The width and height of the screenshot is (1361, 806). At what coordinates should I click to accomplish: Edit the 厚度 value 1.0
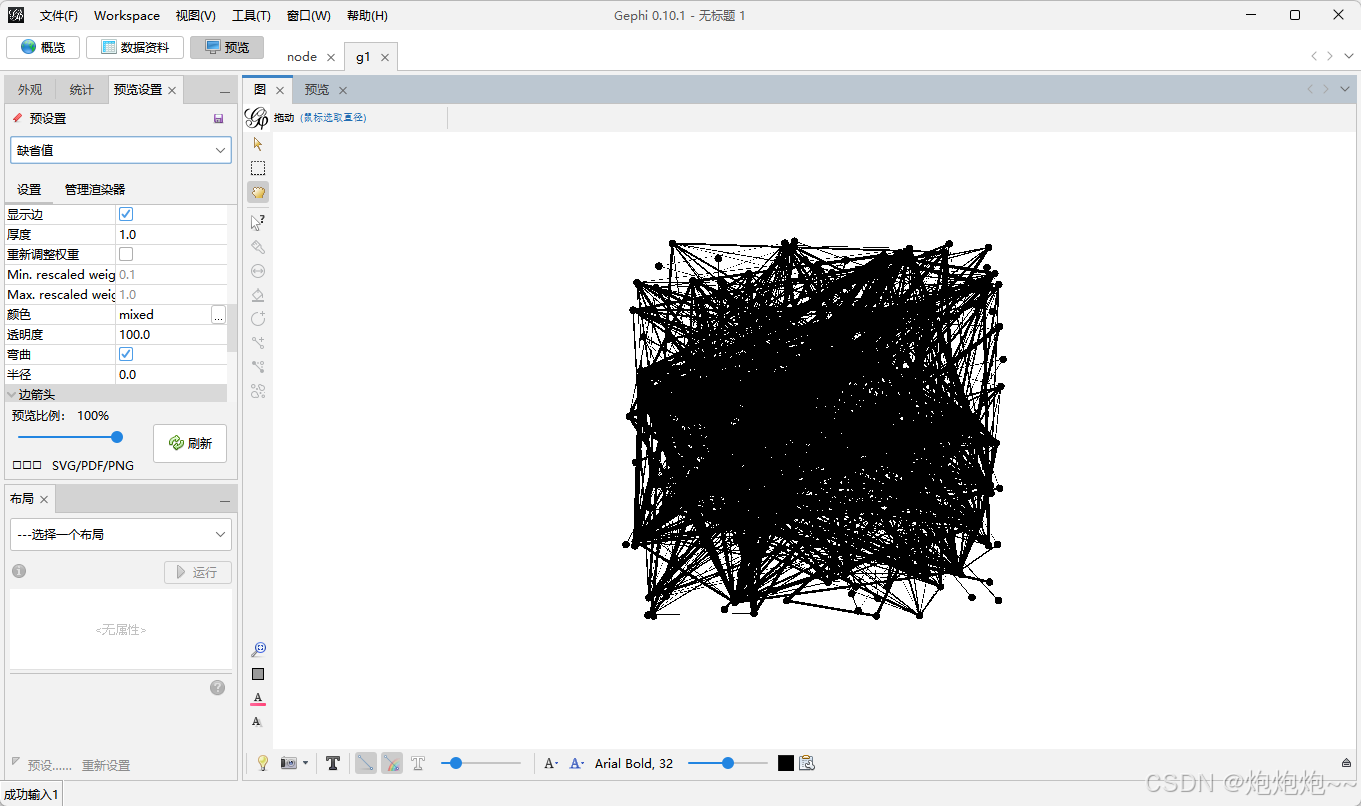click(x=171, y=234)
